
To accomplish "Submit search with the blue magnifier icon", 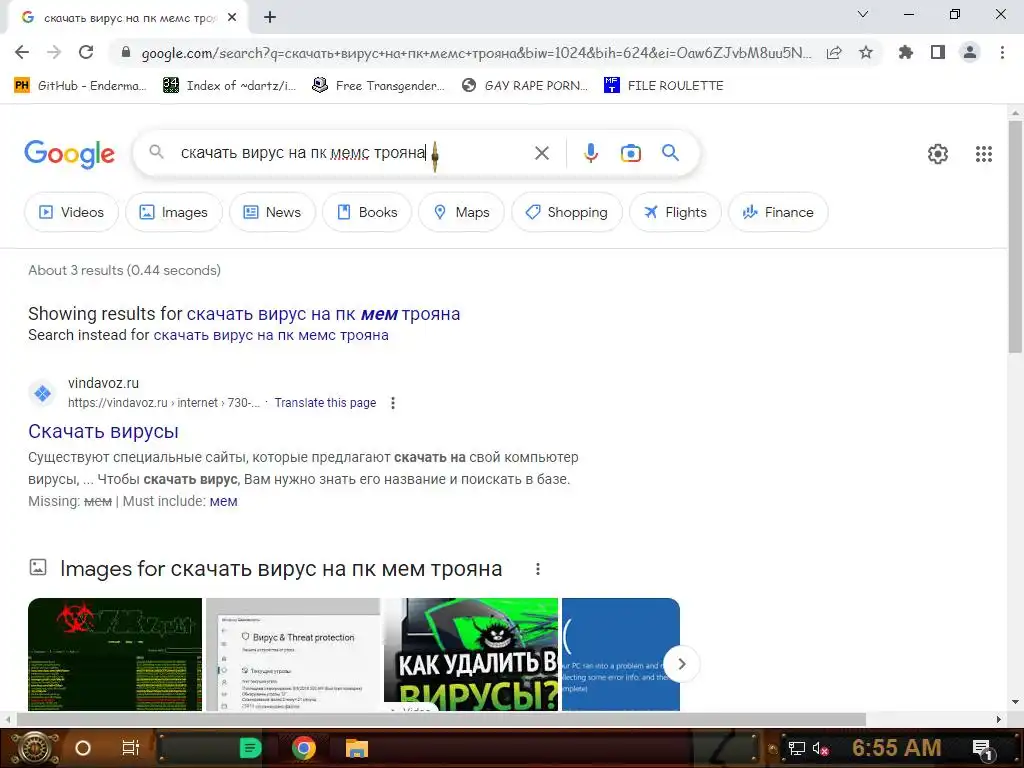I will pyautogui.click(x=671, y=153).
